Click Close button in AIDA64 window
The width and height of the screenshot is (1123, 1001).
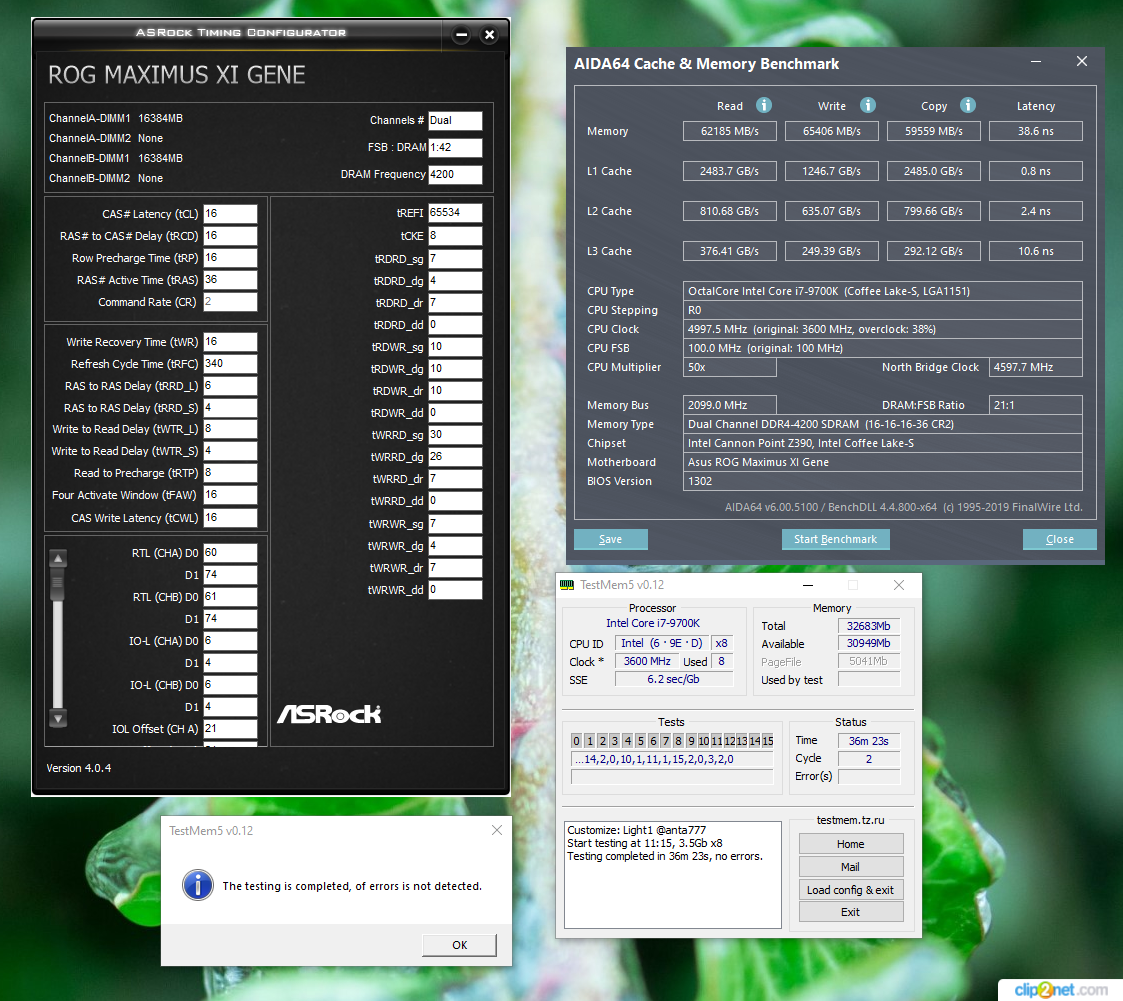(1059, 539)
